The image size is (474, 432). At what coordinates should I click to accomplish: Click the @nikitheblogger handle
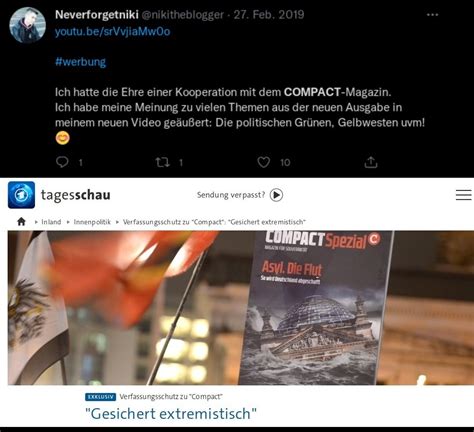183,15
